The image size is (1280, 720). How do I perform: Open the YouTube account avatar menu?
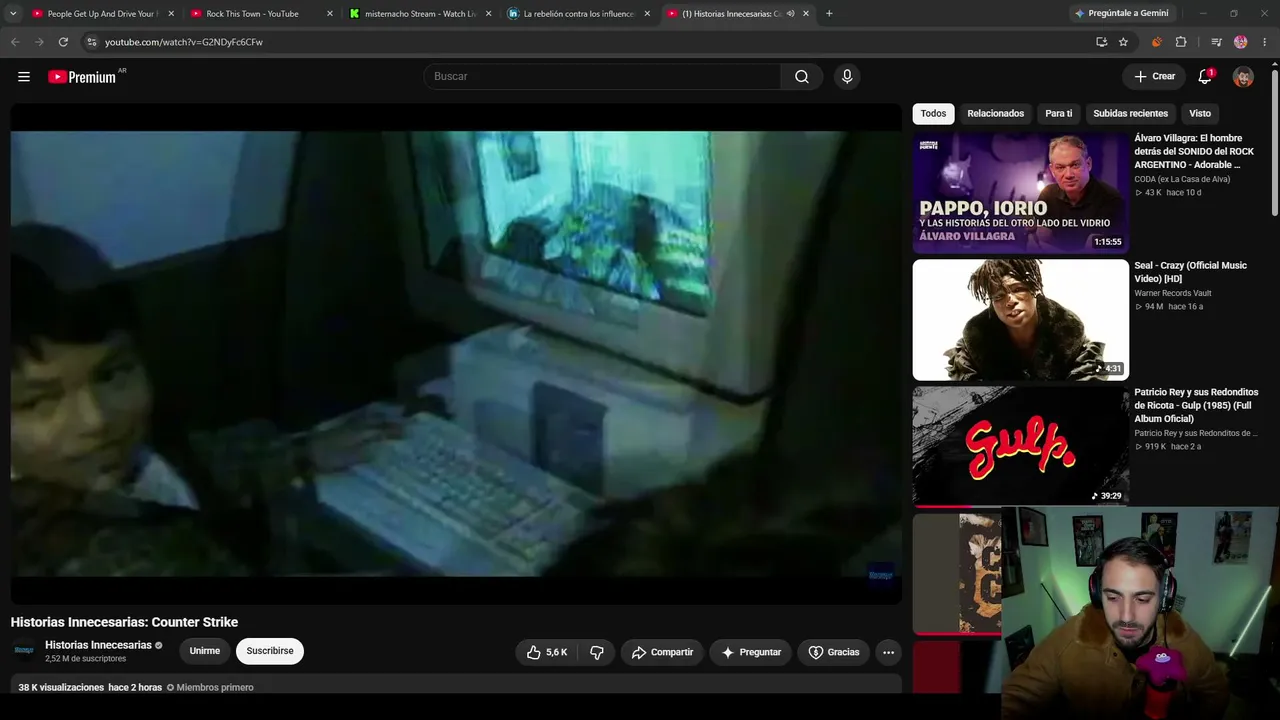pos(1243,77)
